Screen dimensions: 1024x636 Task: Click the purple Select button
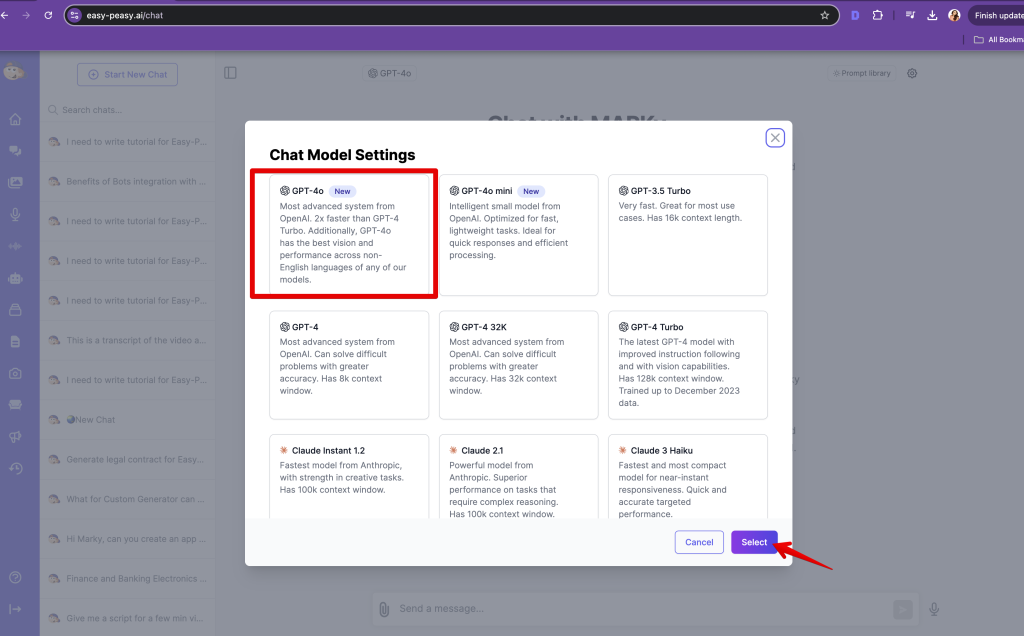[x=754, y=542]
